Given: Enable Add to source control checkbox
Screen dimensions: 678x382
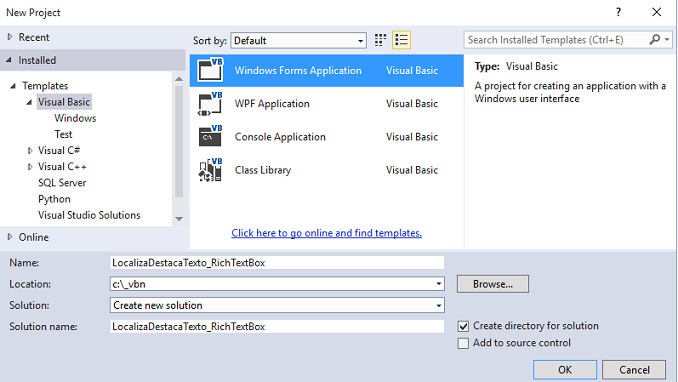Looking at the screenshot, I should click(463, 343).
